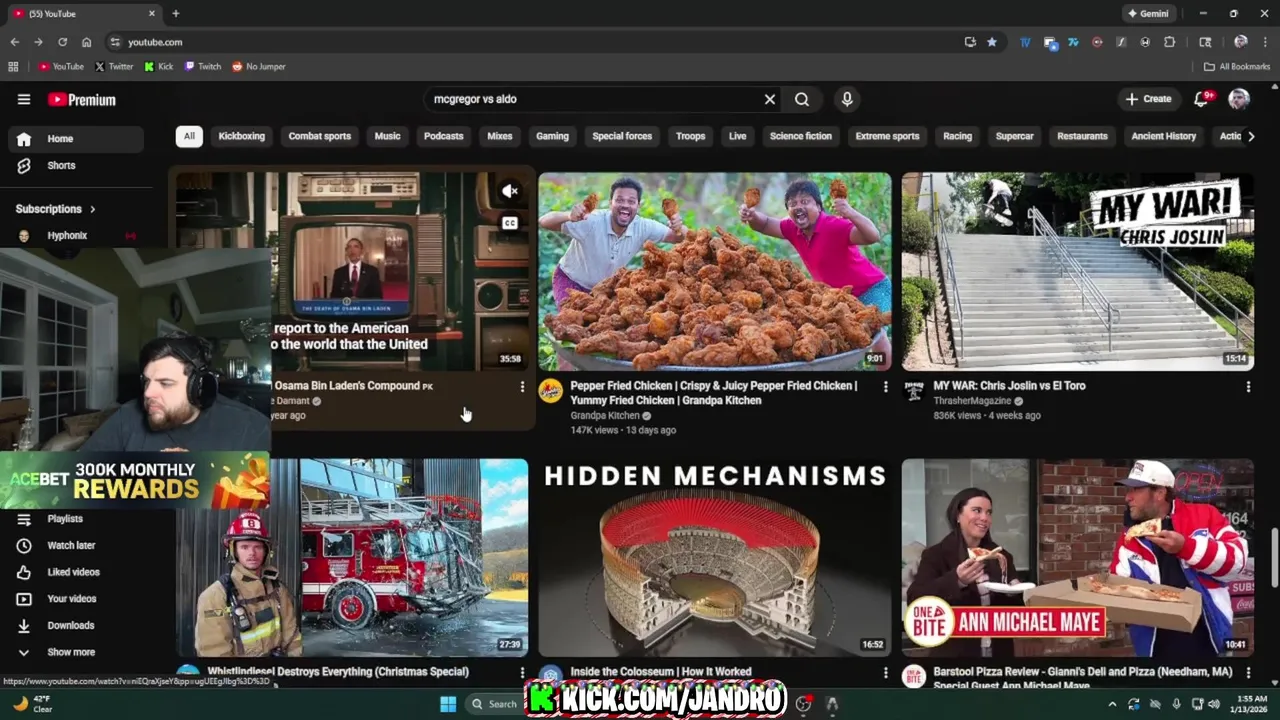This screenshot has width=1280, height=720.
Task: Open options for Whistlindiesel video
Action: 521,673
